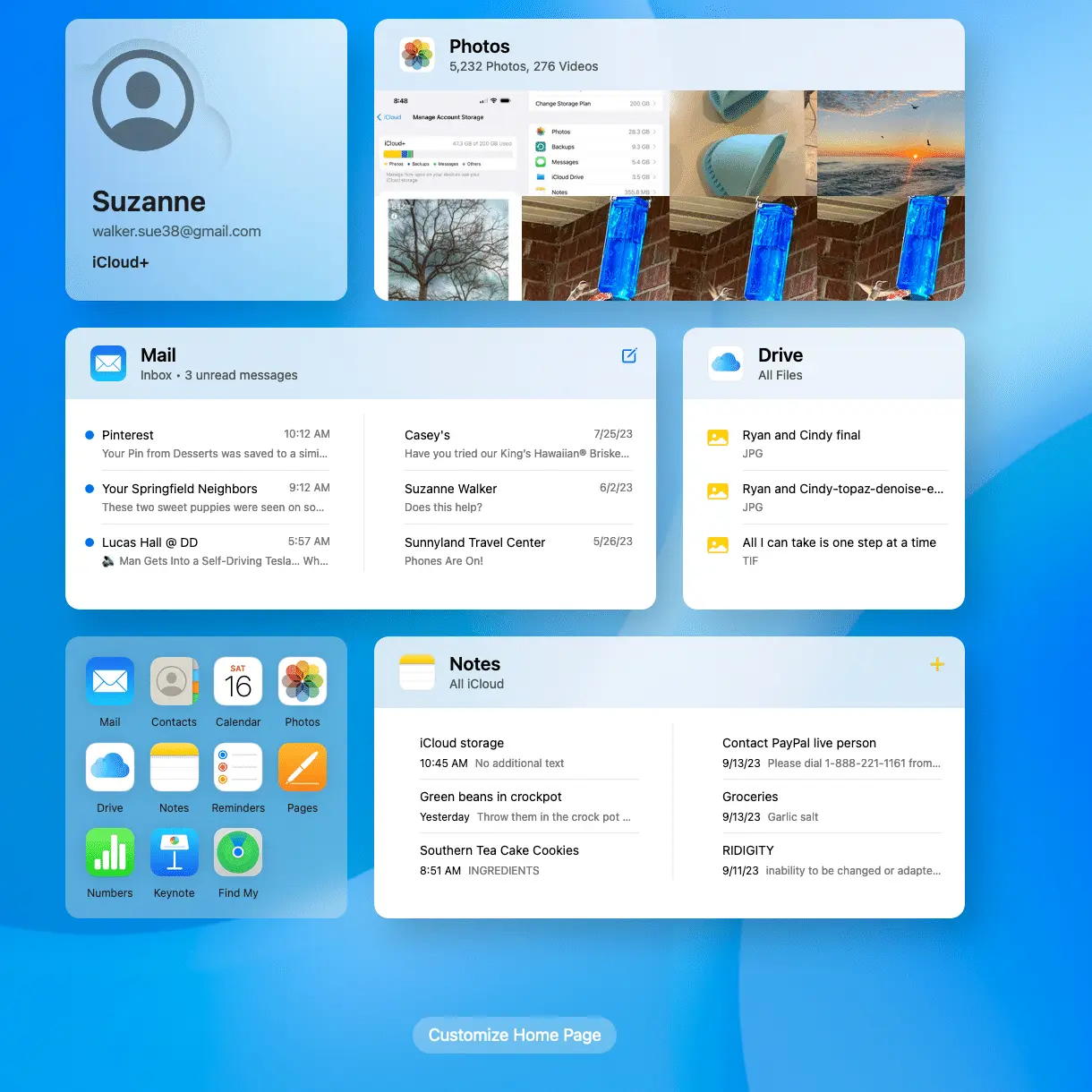Create a new note using the plus icon
The width and height of the screenshot is (1092, 1092).
click(937, 664)
